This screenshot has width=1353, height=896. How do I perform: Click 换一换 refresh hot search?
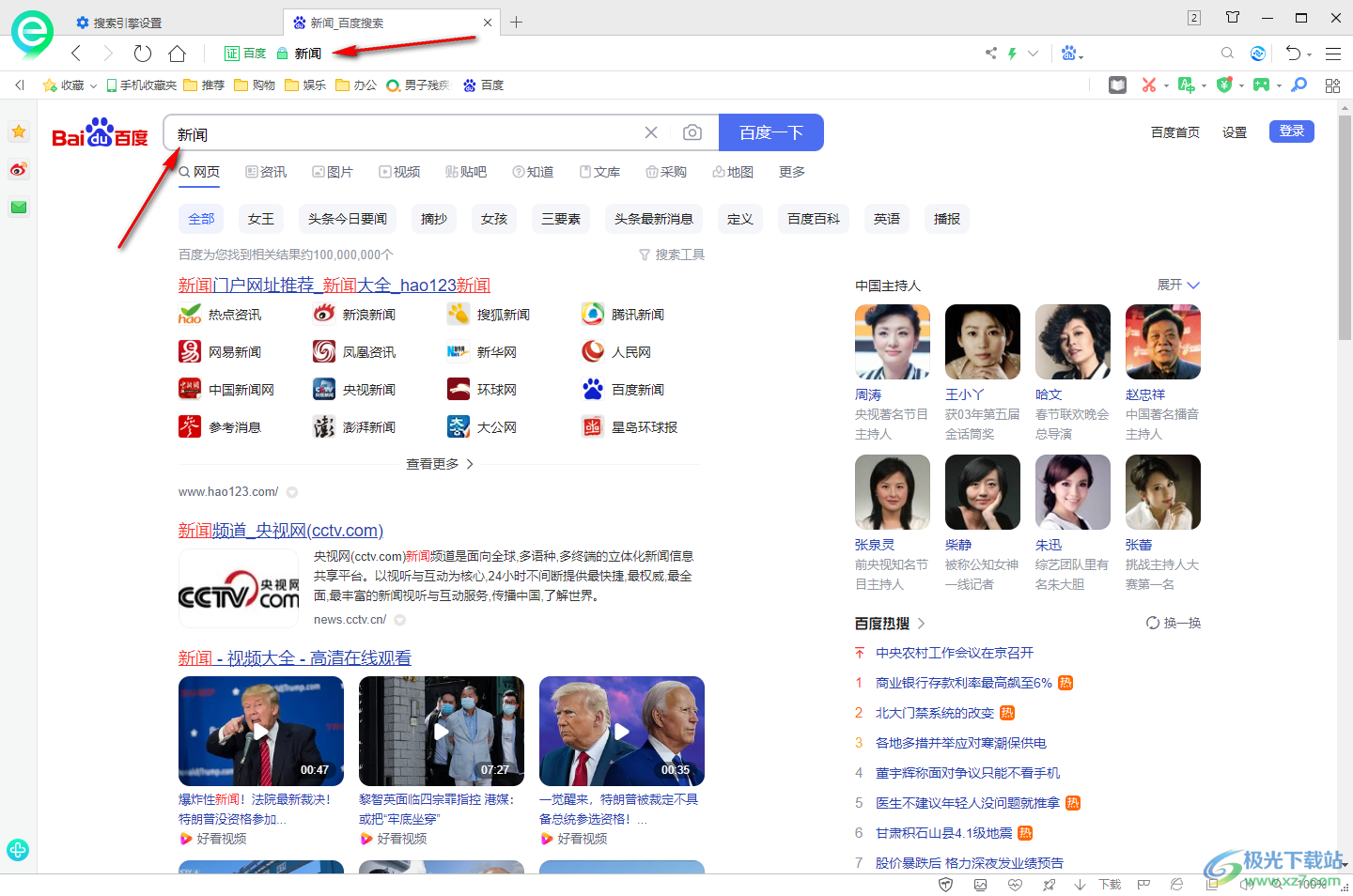click(x=1174, y=623)
